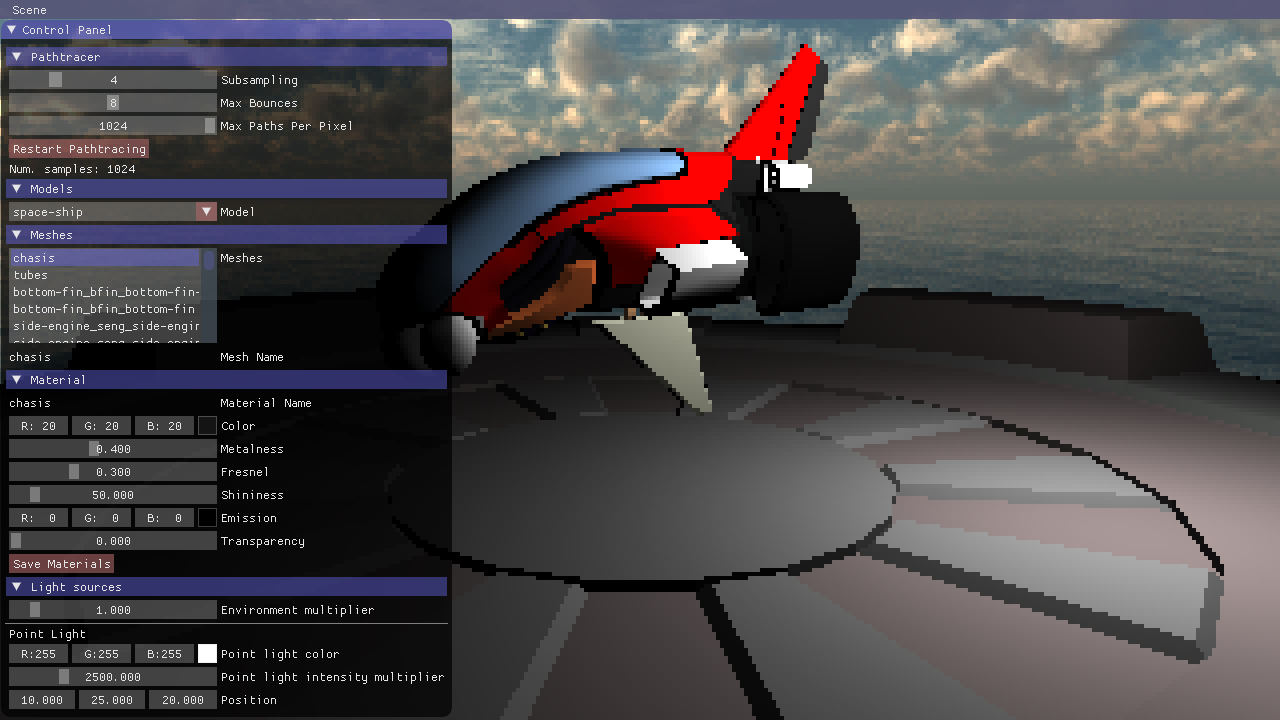Select tubes in Meshes list
Viewport: 1280px width, 720px height.
(105, 275)
